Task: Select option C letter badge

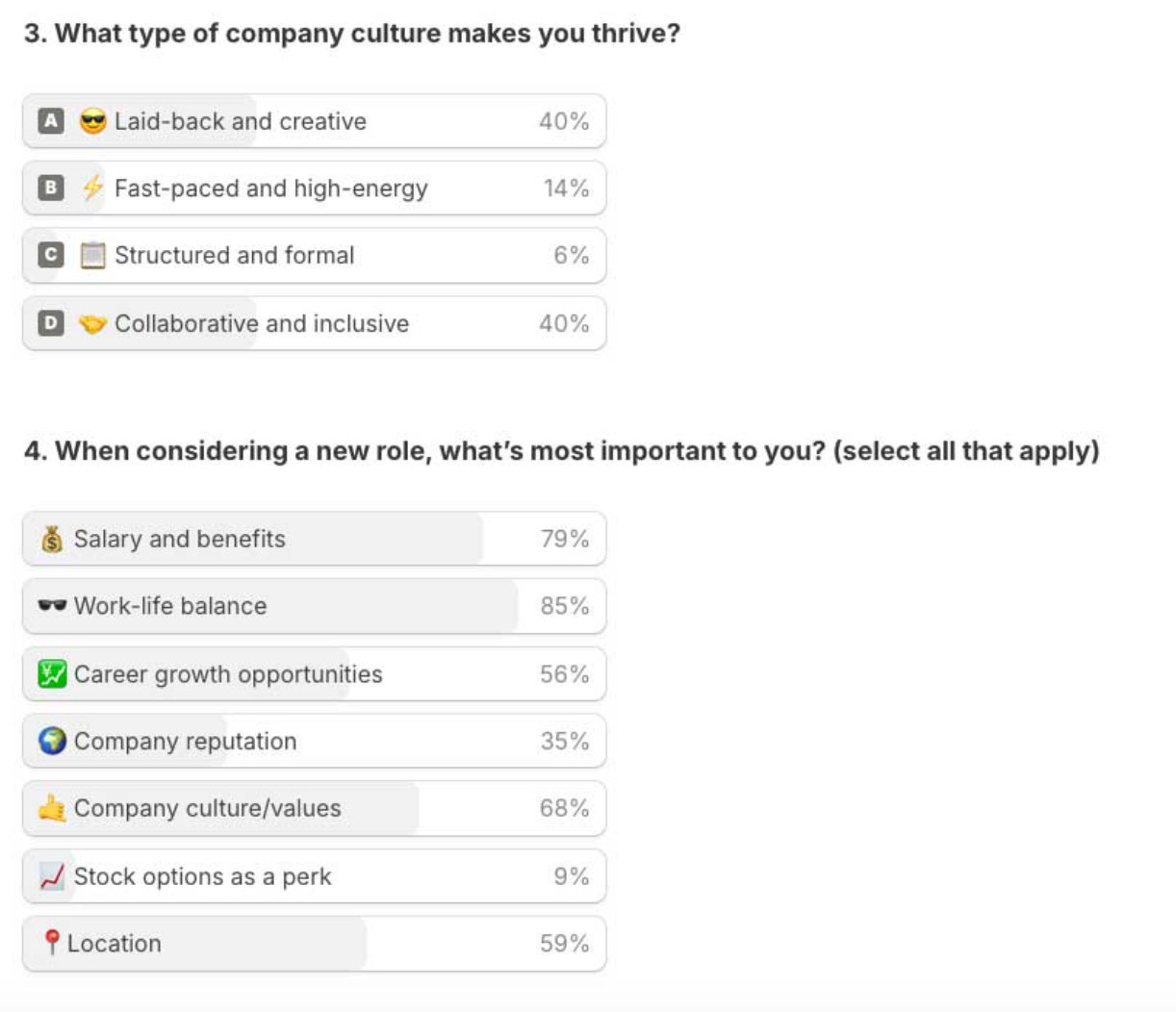Action: pos(51,255)
